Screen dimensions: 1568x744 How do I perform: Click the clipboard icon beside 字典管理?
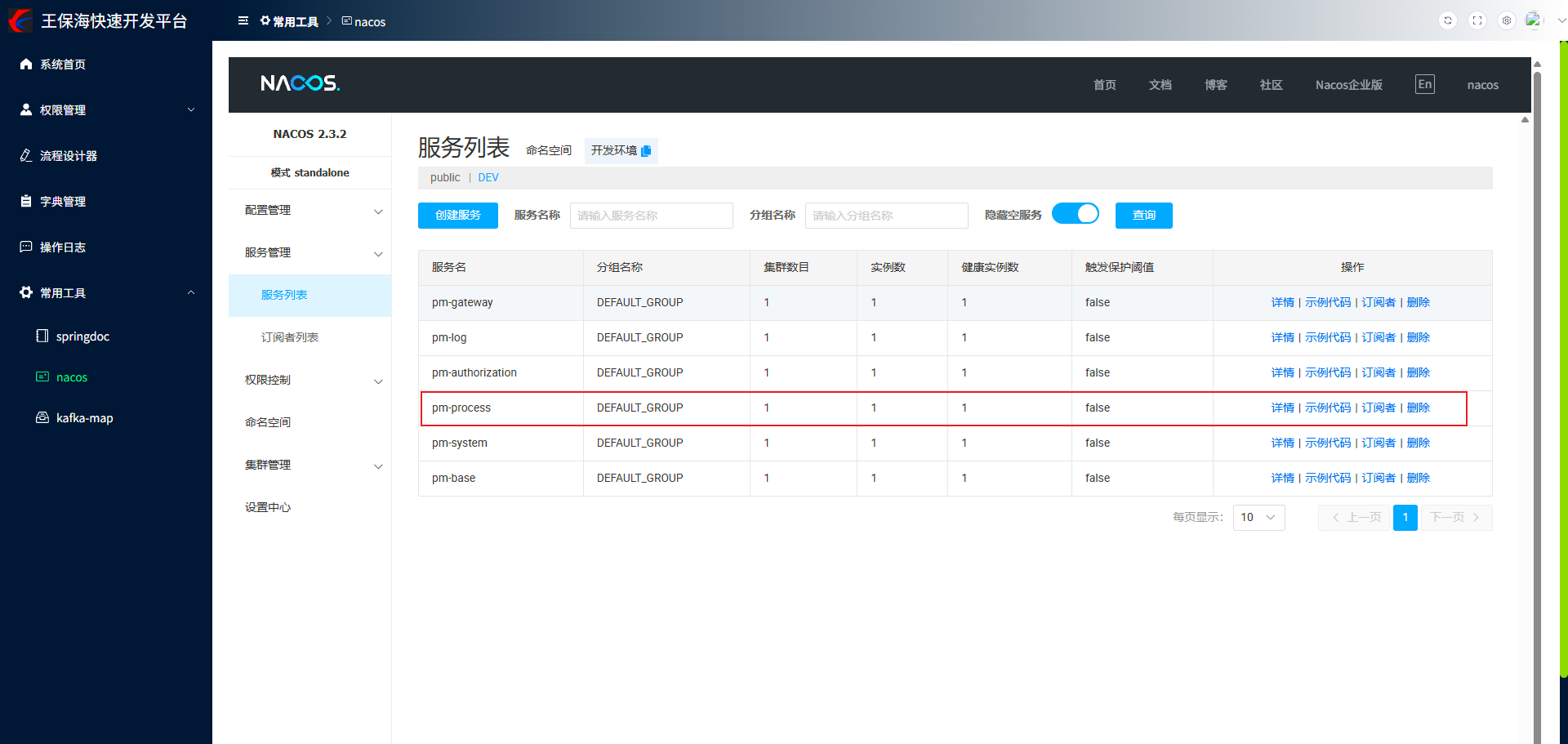click(x=26, y=201)
